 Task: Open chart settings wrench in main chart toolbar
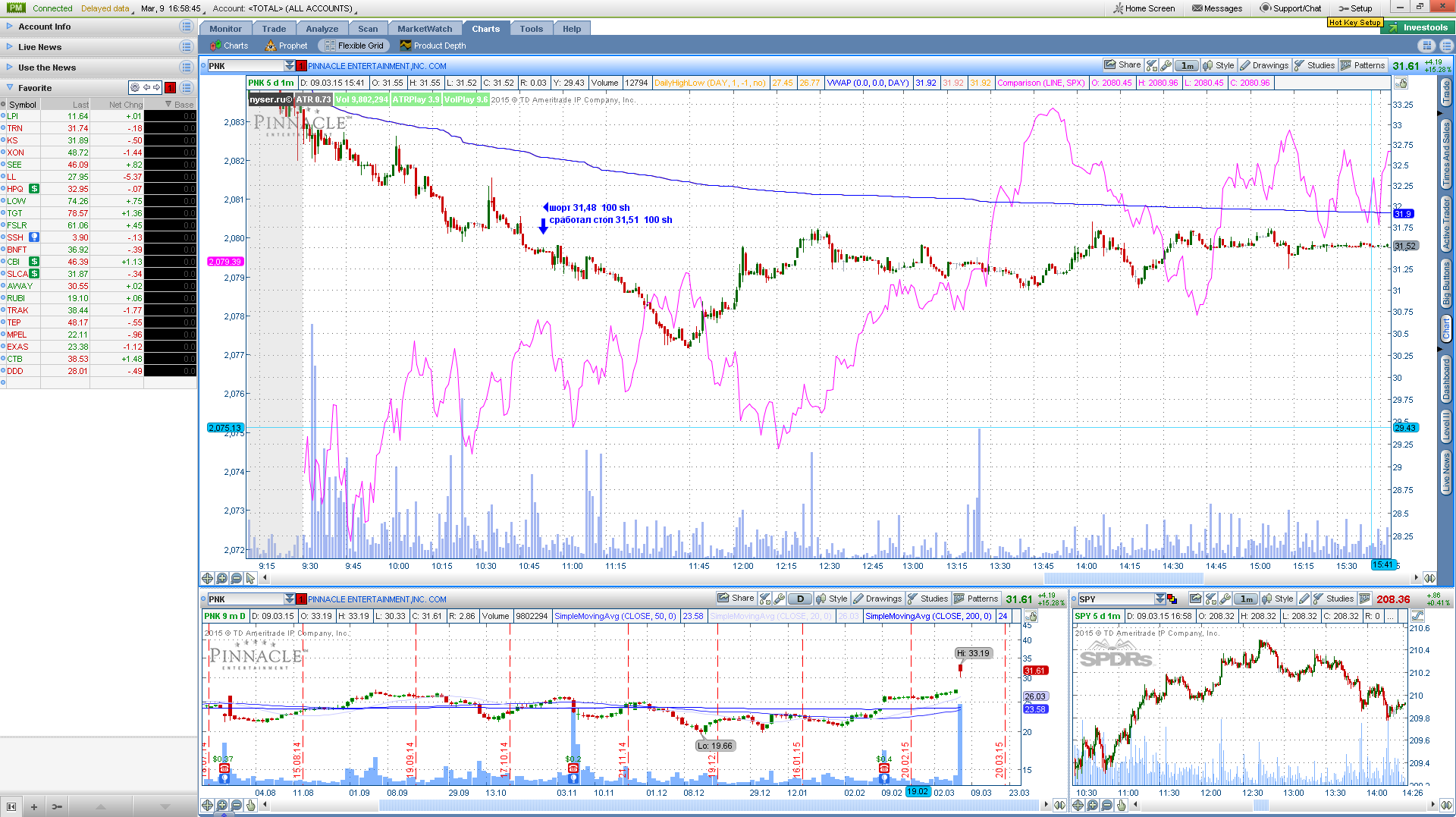1166,65
